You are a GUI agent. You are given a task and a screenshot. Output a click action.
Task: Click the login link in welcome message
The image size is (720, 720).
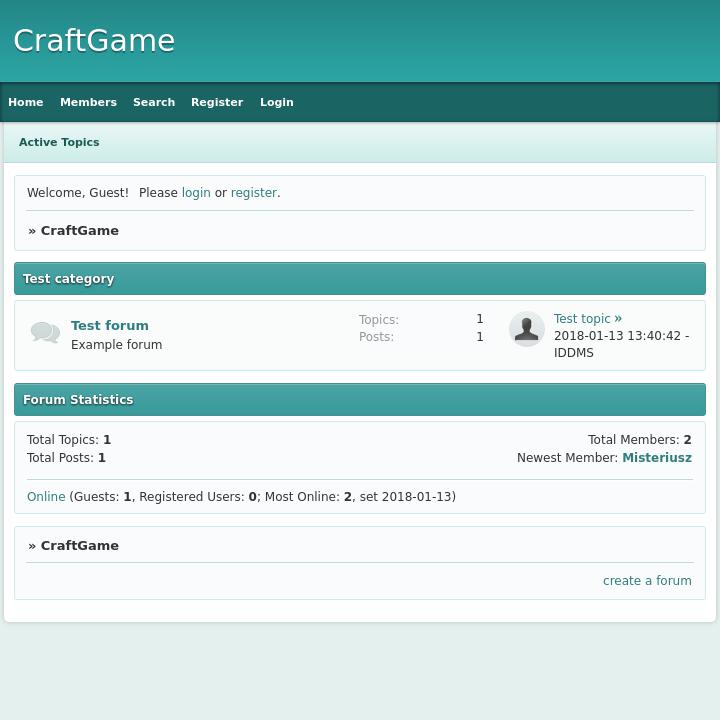click(196, 193)
